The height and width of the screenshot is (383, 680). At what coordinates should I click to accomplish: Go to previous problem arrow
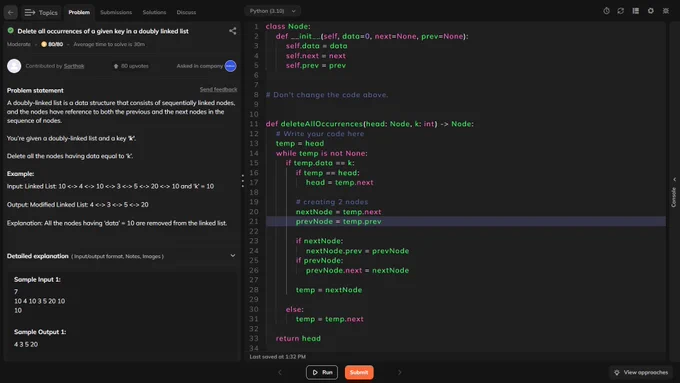(280, 372)
